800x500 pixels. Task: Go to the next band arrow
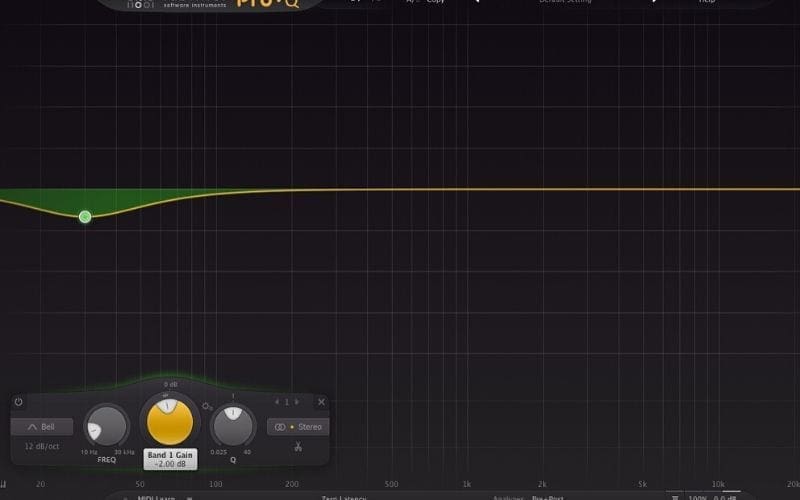coord(296,402)
